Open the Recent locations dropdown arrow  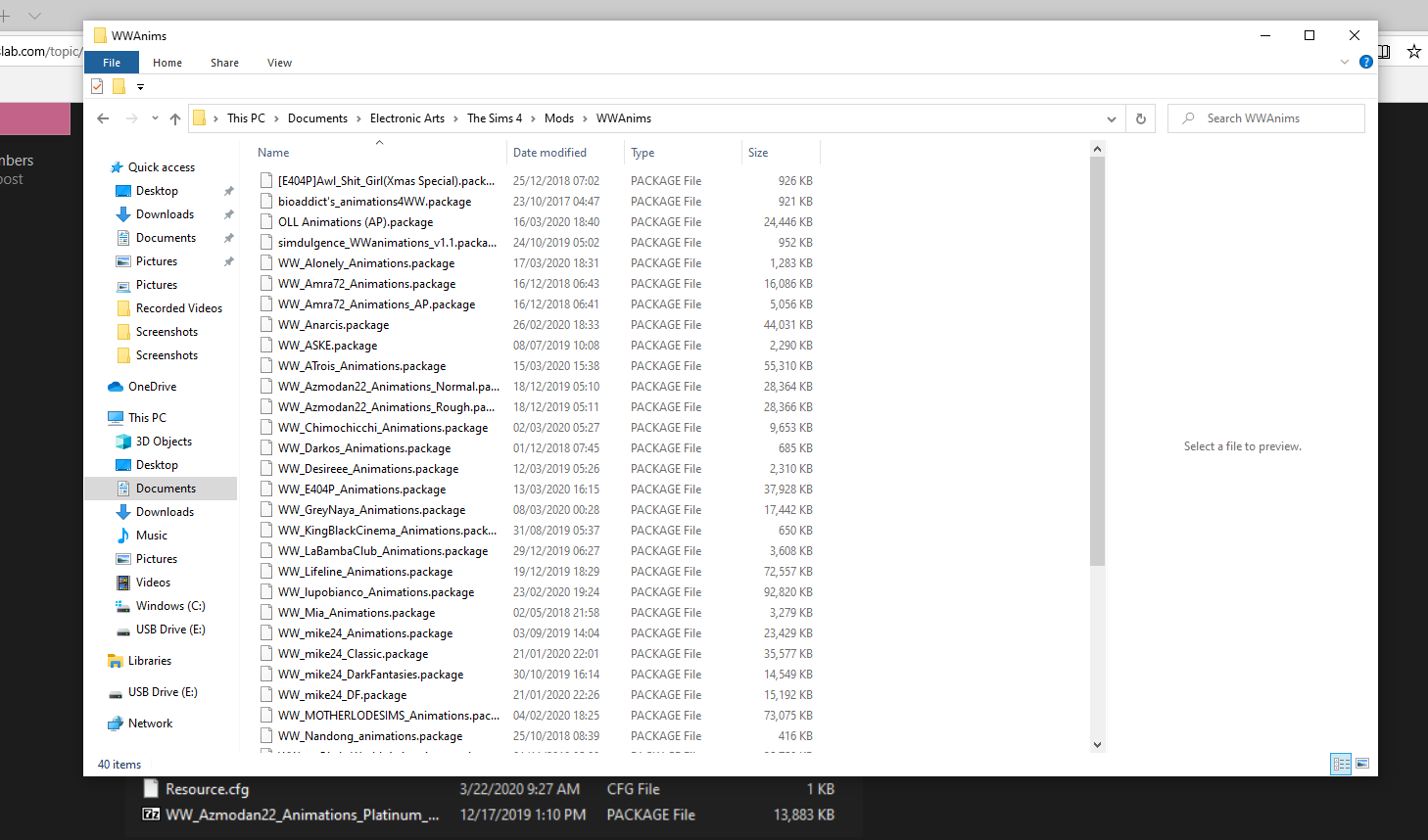pyautogui.click(x=155, y=118)
